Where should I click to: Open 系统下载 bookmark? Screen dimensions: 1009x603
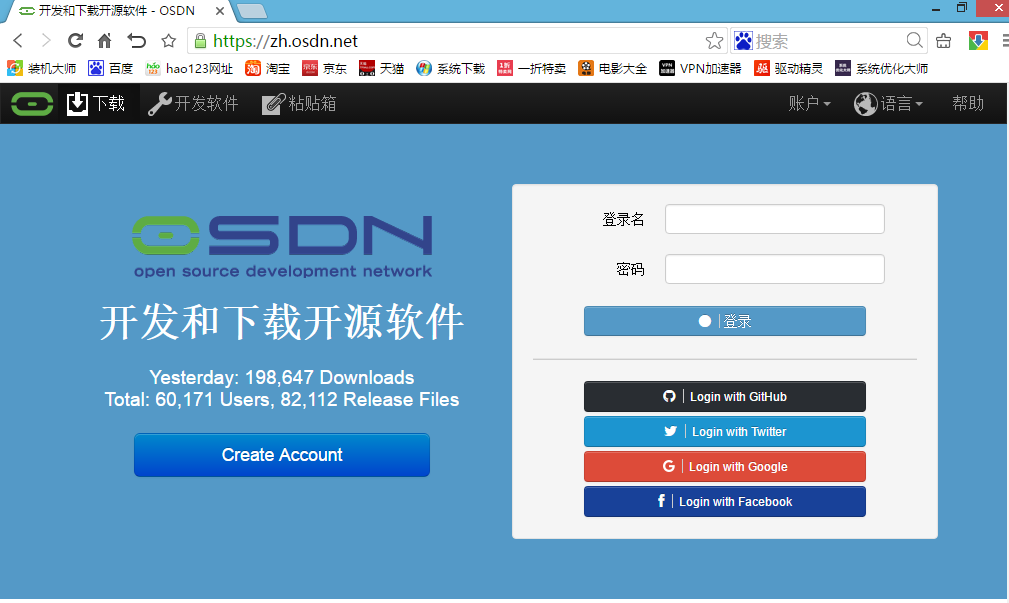point(450,68)
